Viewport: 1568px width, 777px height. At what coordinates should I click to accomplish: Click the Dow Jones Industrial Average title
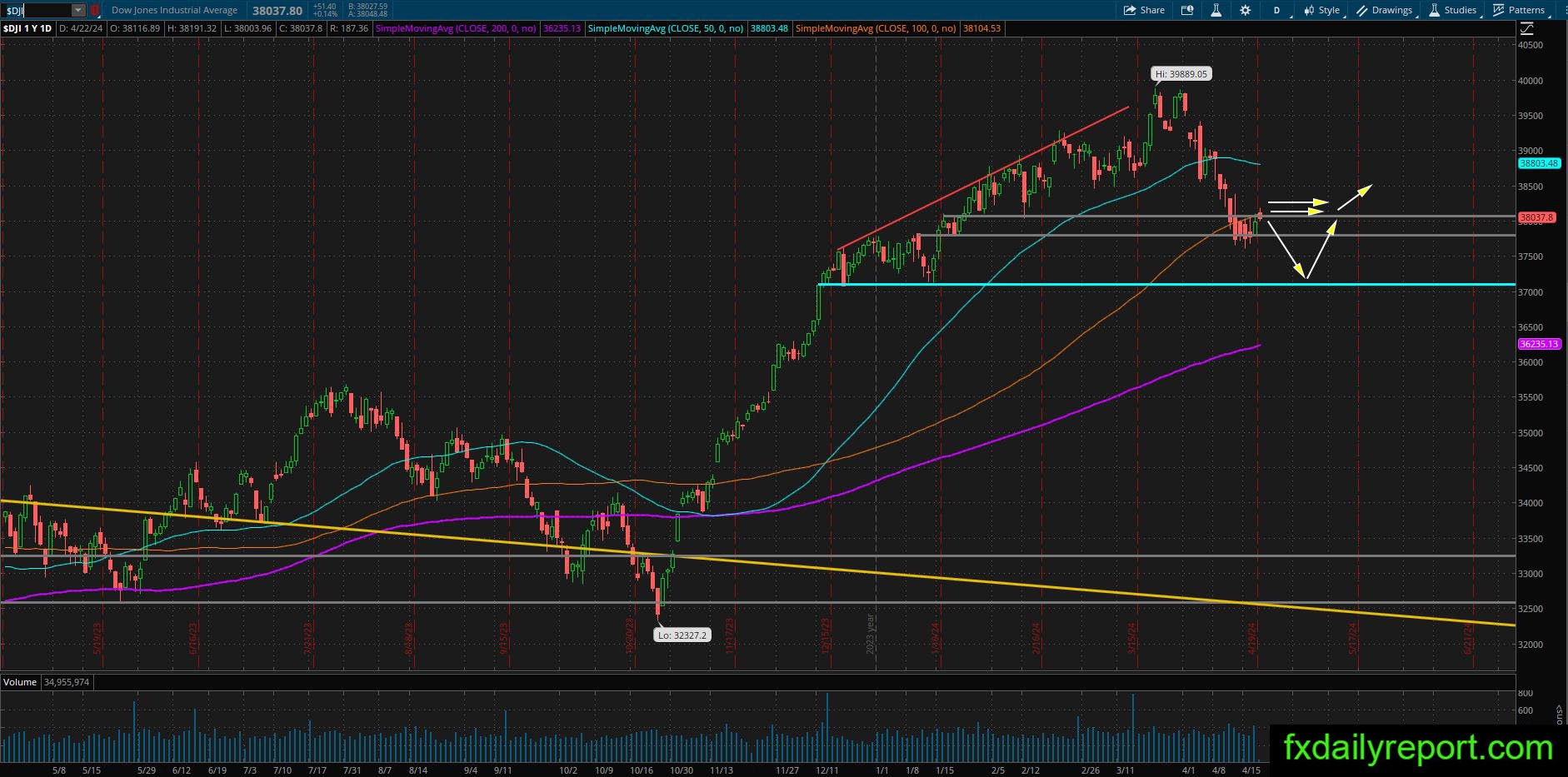pos(174,10)
